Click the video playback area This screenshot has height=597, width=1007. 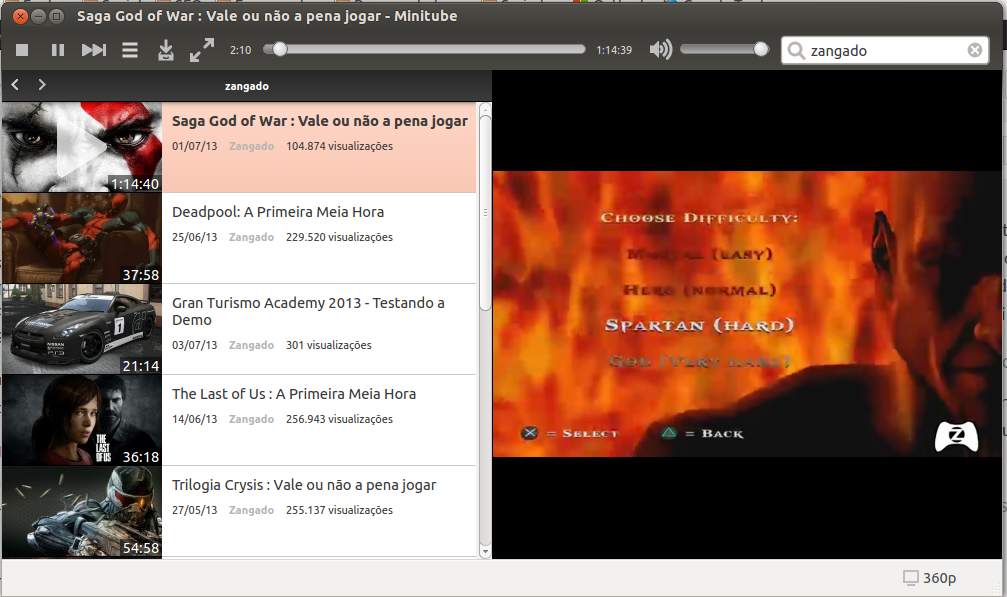click(748, 314)
